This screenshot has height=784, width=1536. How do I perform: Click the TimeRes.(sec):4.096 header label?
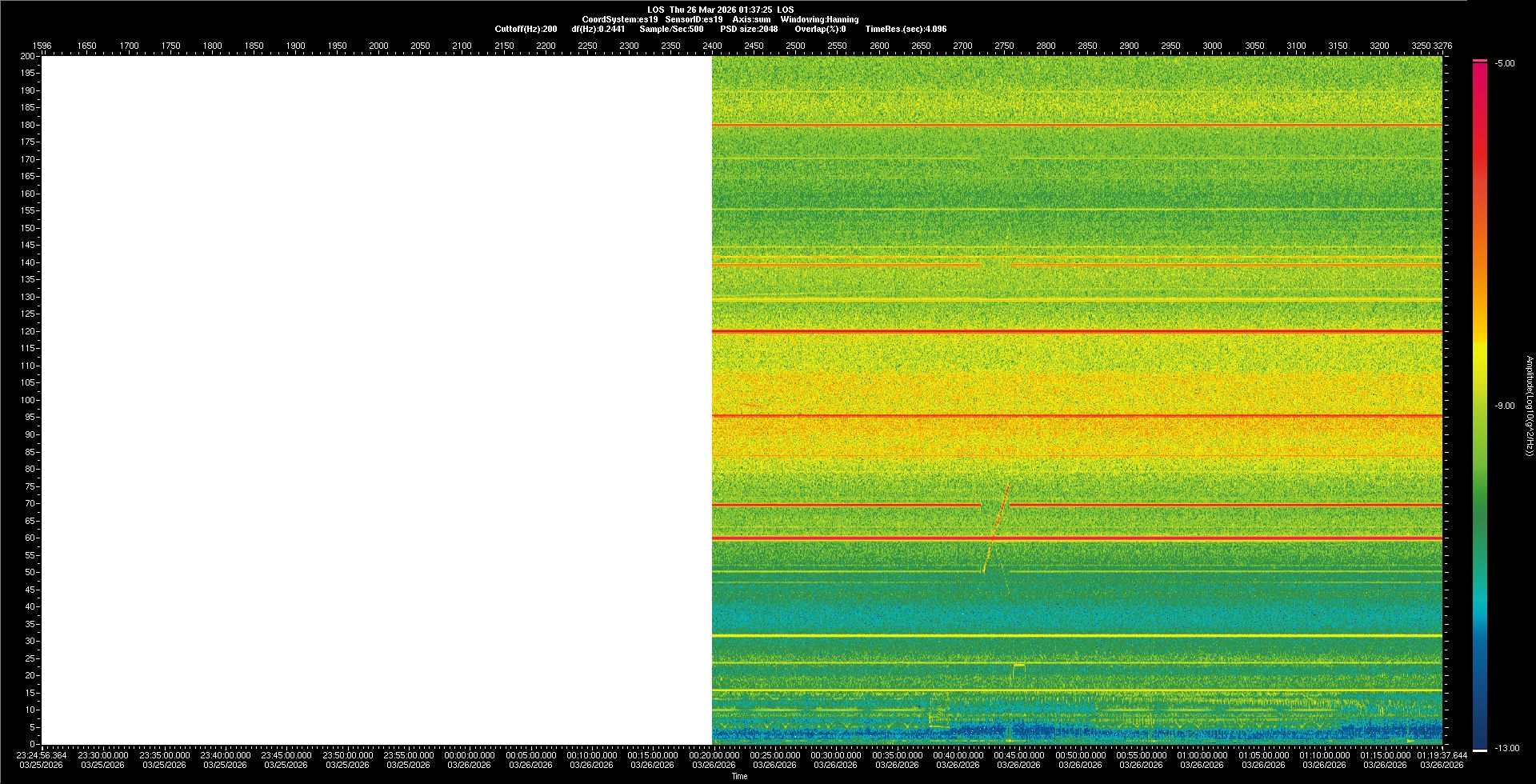tap(906, 29)
